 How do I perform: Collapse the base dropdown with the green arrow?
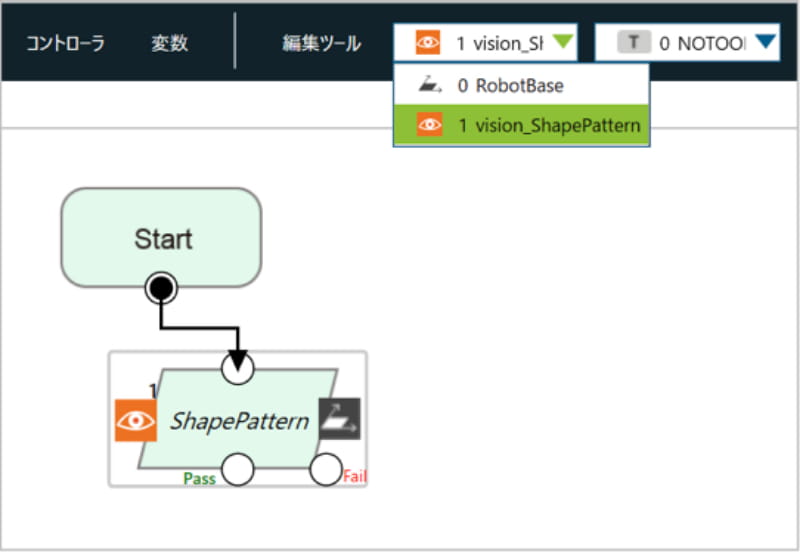(563, 42)
